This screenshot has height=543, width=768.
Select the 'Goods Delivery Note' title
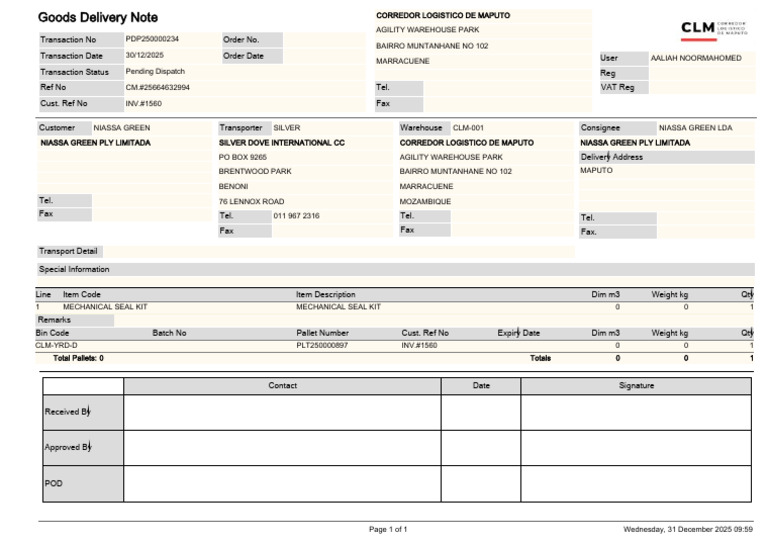coord(98,18)
